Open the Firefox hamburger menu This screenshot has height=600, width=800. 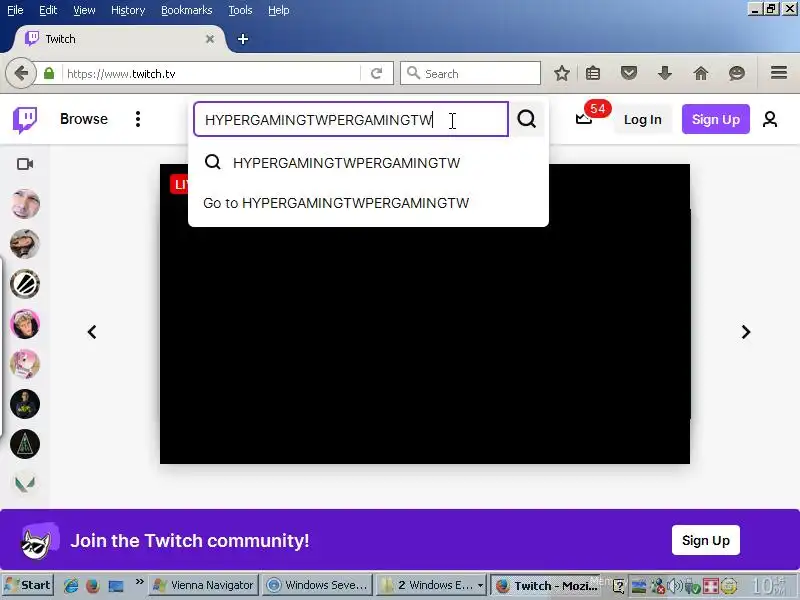[779, 73]
